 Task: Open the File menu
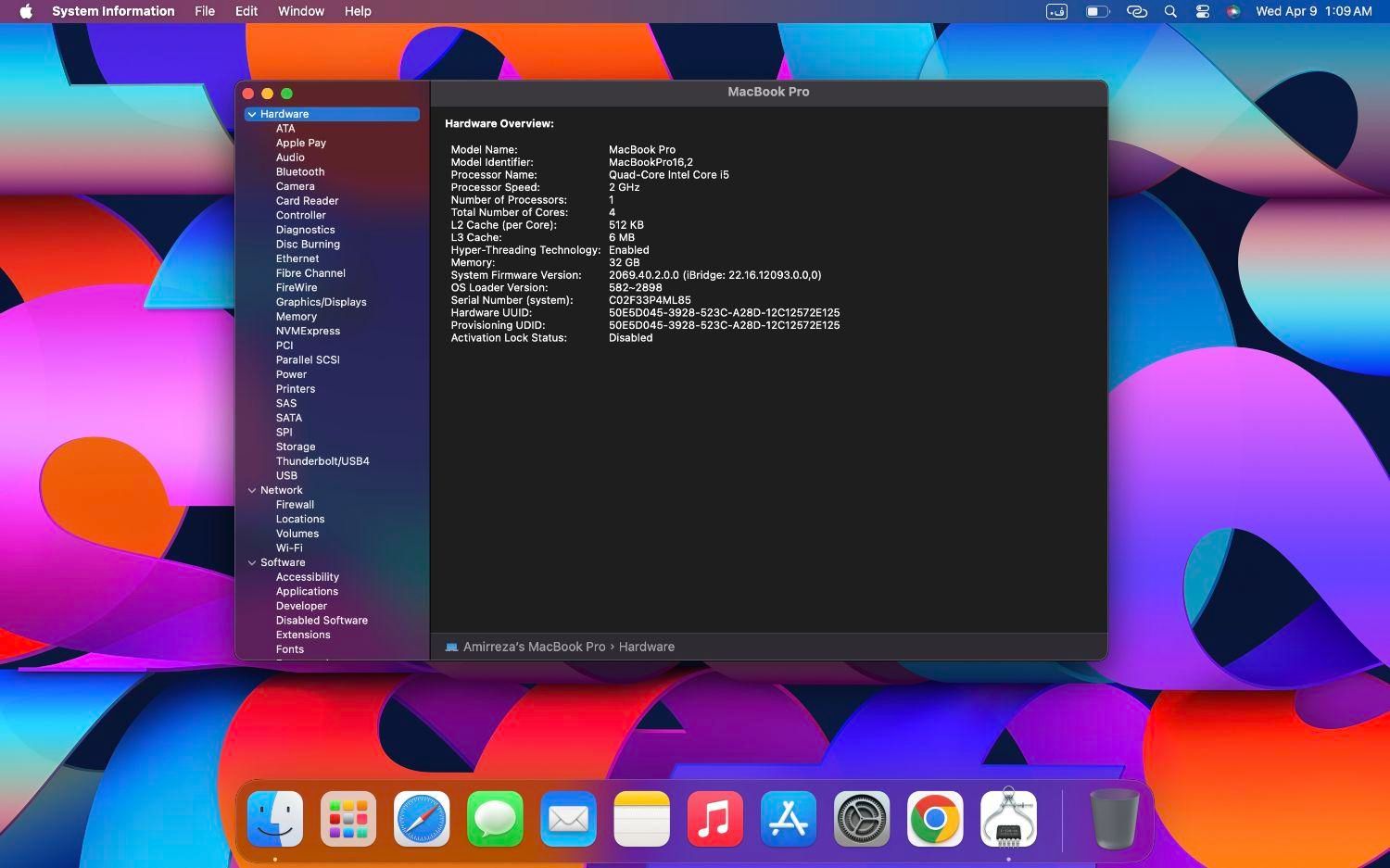[205, 11]
